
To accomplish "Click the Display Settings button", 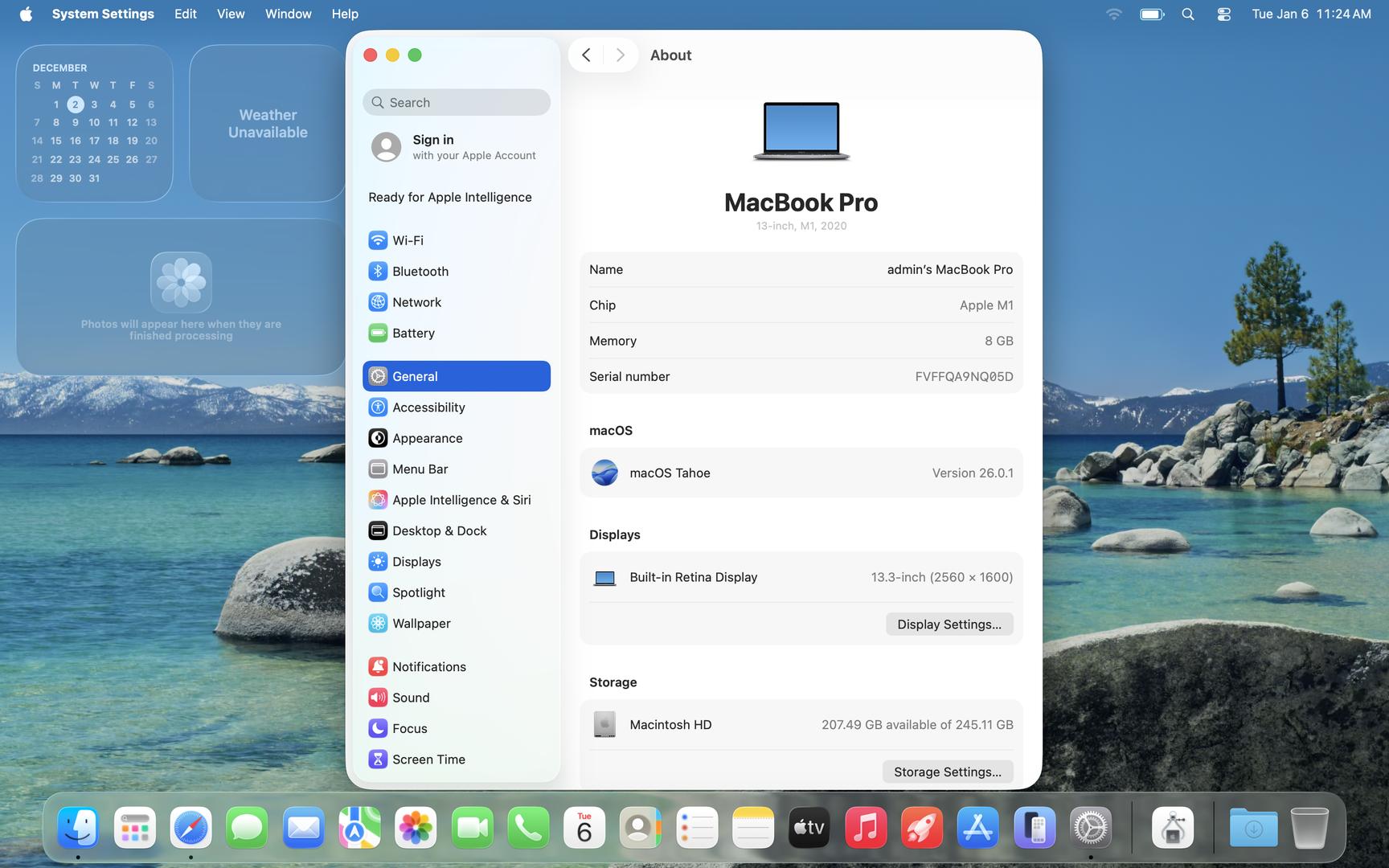I will click(x=949, y=624).
